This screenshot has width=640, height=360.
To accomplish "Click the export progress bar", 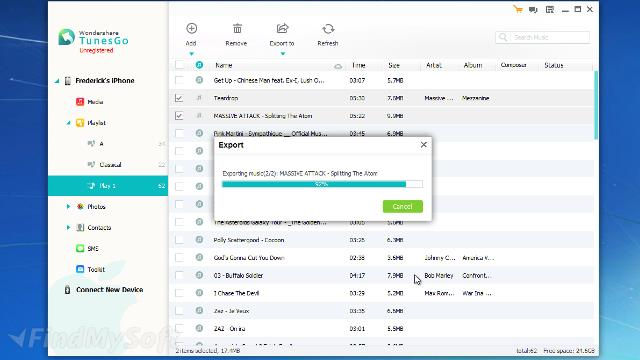I will point(322,184).
